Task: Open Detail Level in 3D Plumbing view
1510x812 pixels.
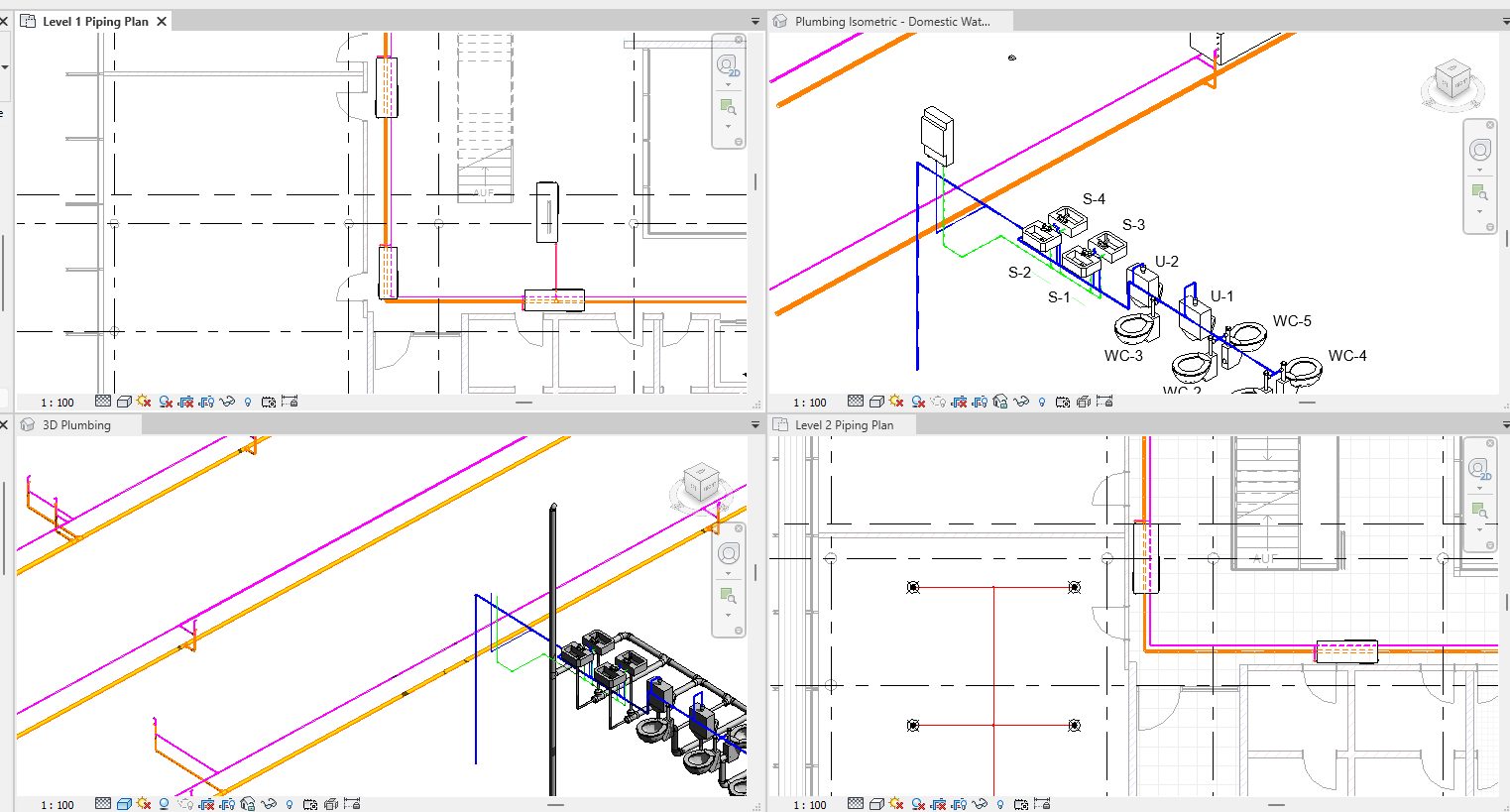Action: click(103, 804)
